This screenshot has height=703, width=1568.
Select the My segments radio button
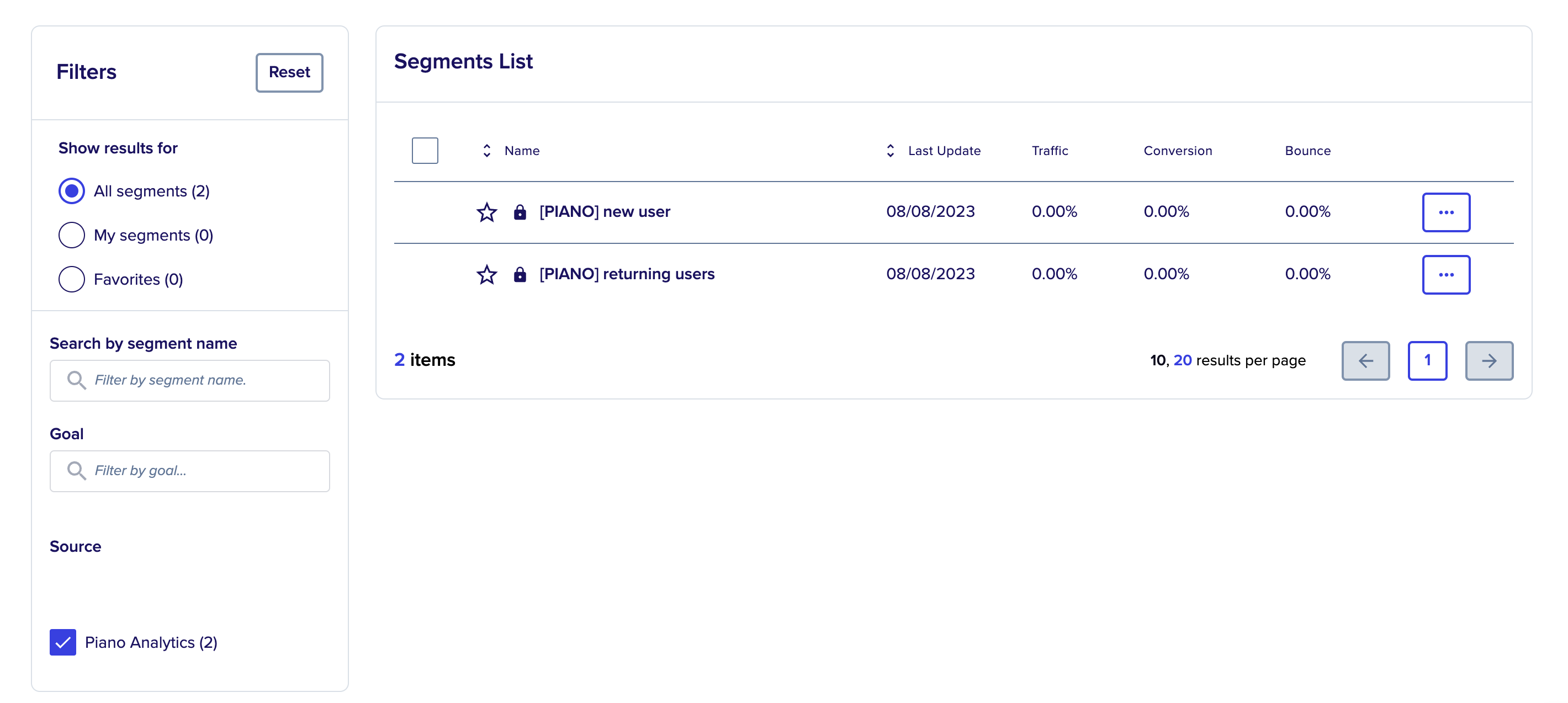[x=71, y=235]
